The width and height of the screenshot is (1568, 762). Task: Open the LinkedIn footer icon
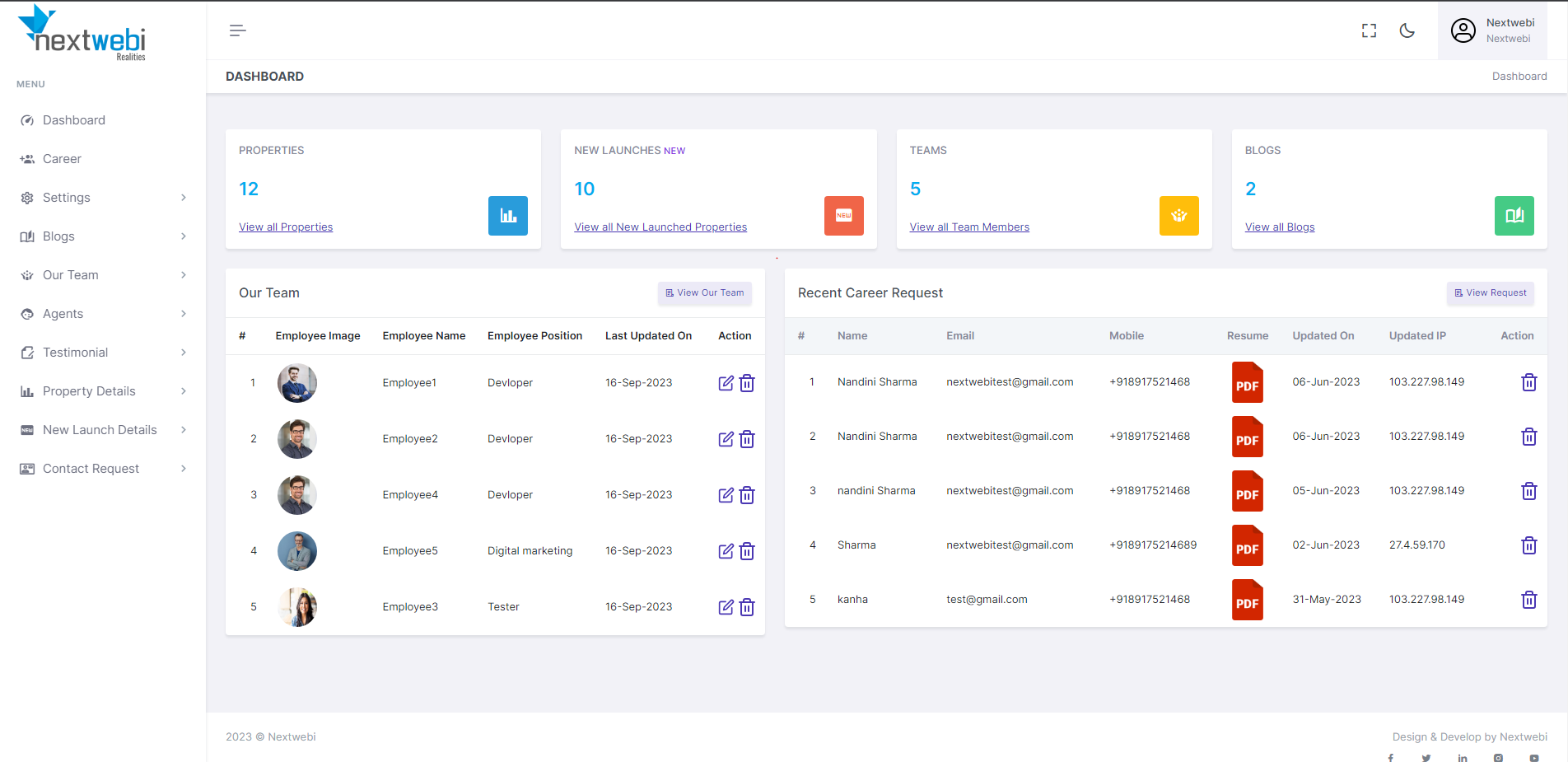(x=1463, y=758)
